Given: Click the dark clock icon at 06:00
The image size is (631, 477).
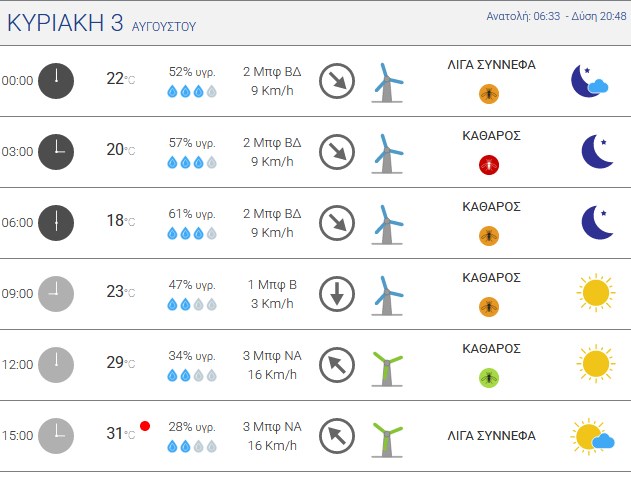Looking at the screenshot, I should [56, 223].
